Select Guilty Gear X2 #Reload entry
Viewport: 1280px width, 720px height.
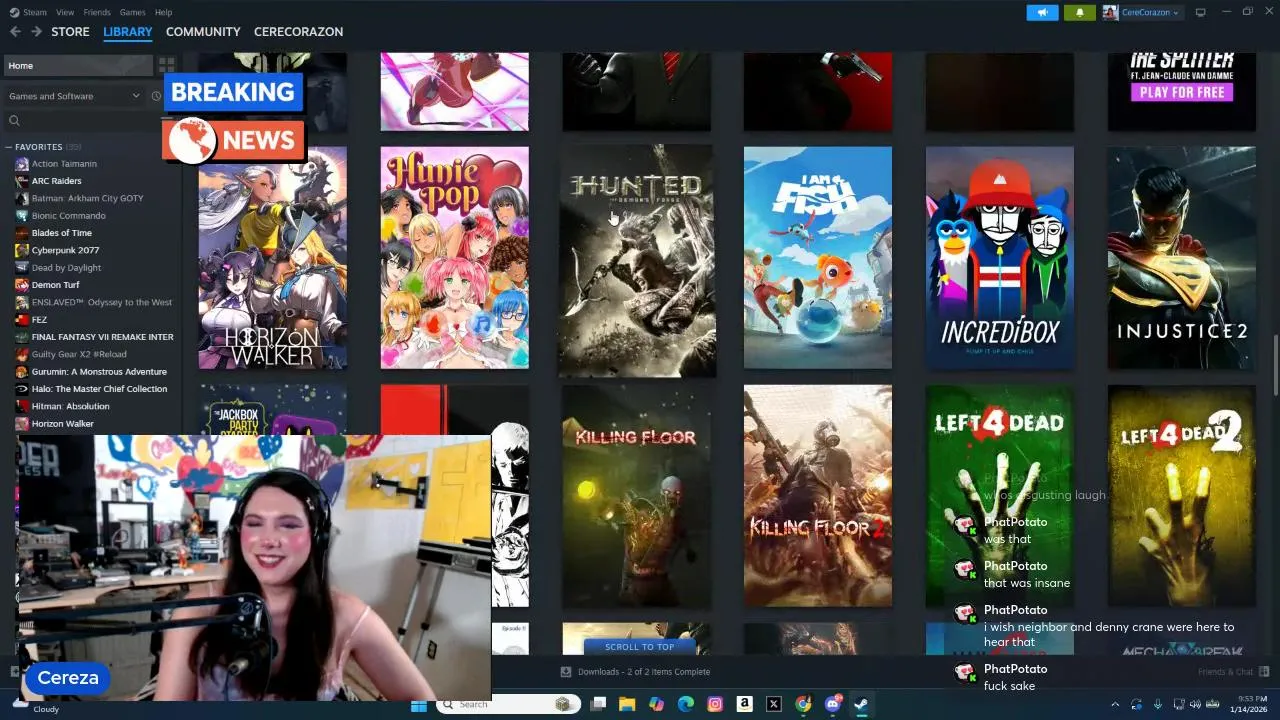tap(79, 354)
